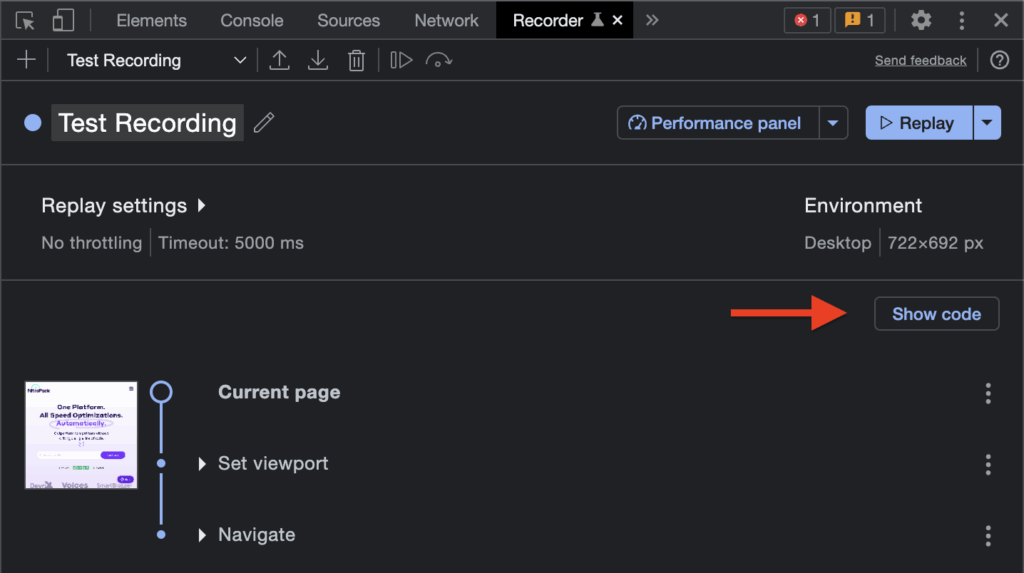Viewport: 1024px width, 573px height.
Task: Delete the recording with trash icon
Action: (356, 60)
